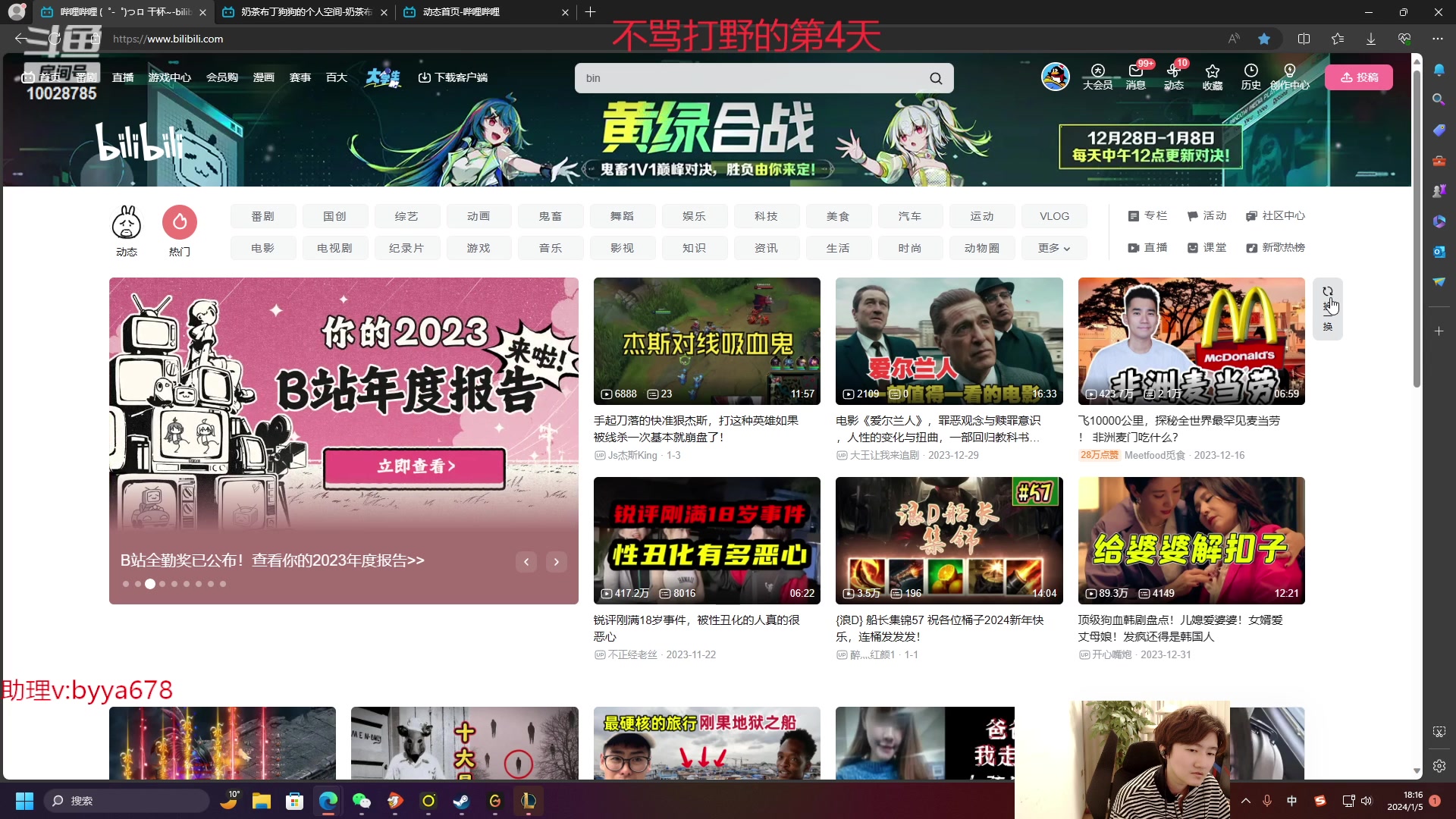
Task: Open the 番剧 category button
Action: [x=263, y=216]
